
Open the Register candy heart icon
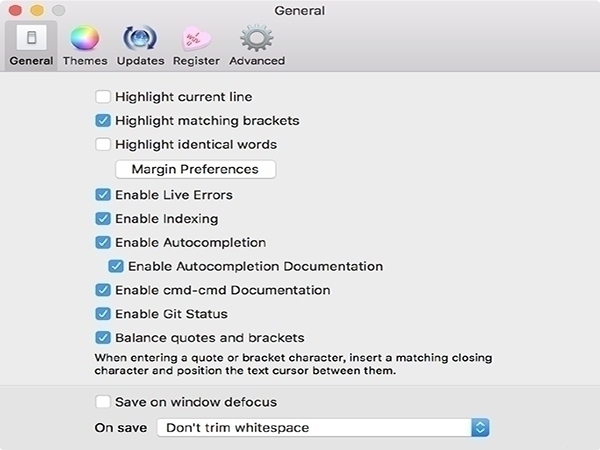coord(196,39)
